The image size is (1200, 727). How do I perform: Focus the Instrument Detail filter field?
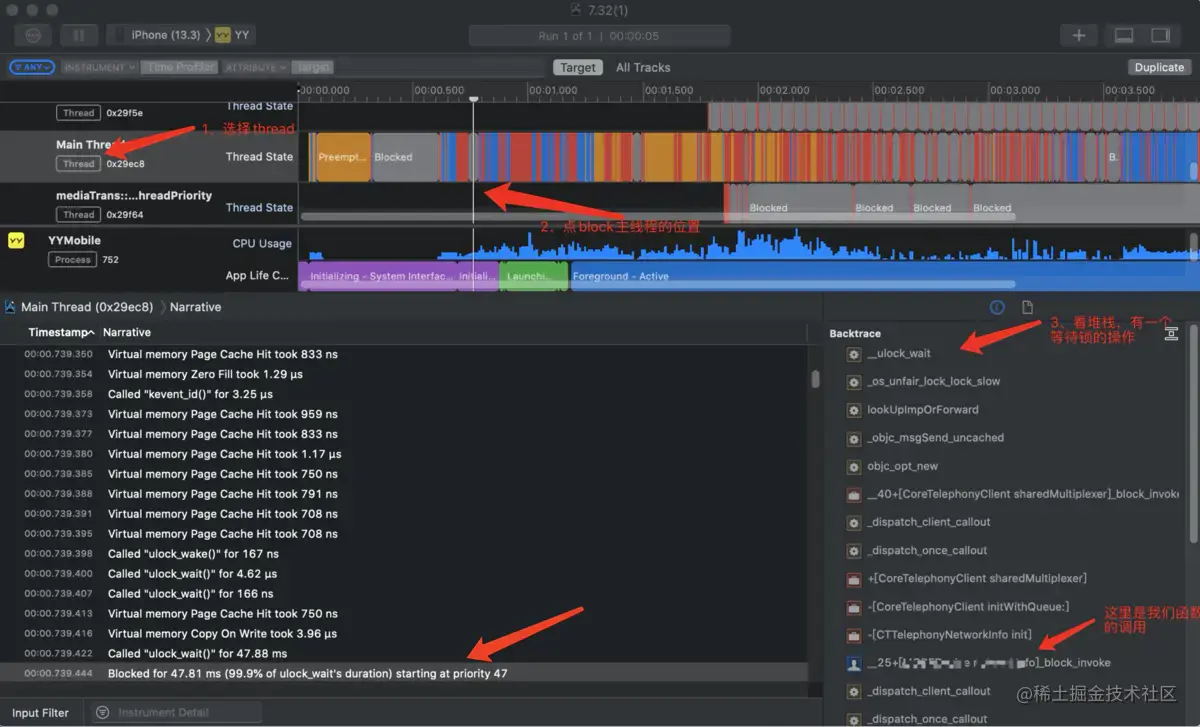[176, 713]
